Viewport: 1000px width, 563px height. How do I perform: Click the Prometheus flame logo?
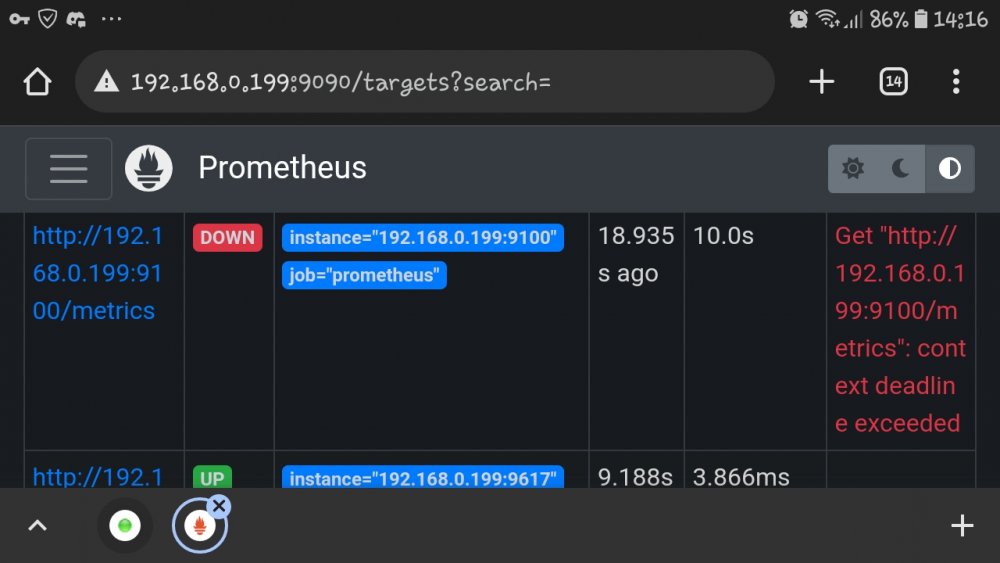click(x=149, y=168)
